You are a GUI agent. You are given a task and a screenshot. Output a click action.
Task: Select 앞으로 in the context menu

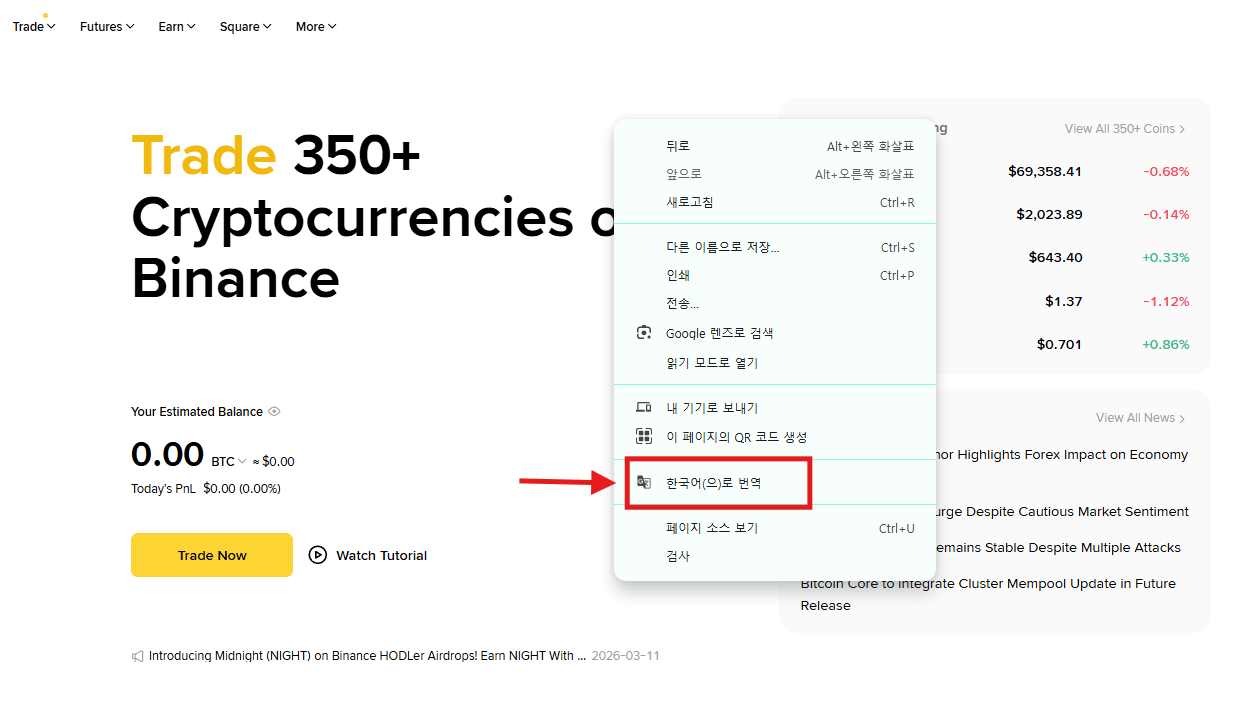775,174
